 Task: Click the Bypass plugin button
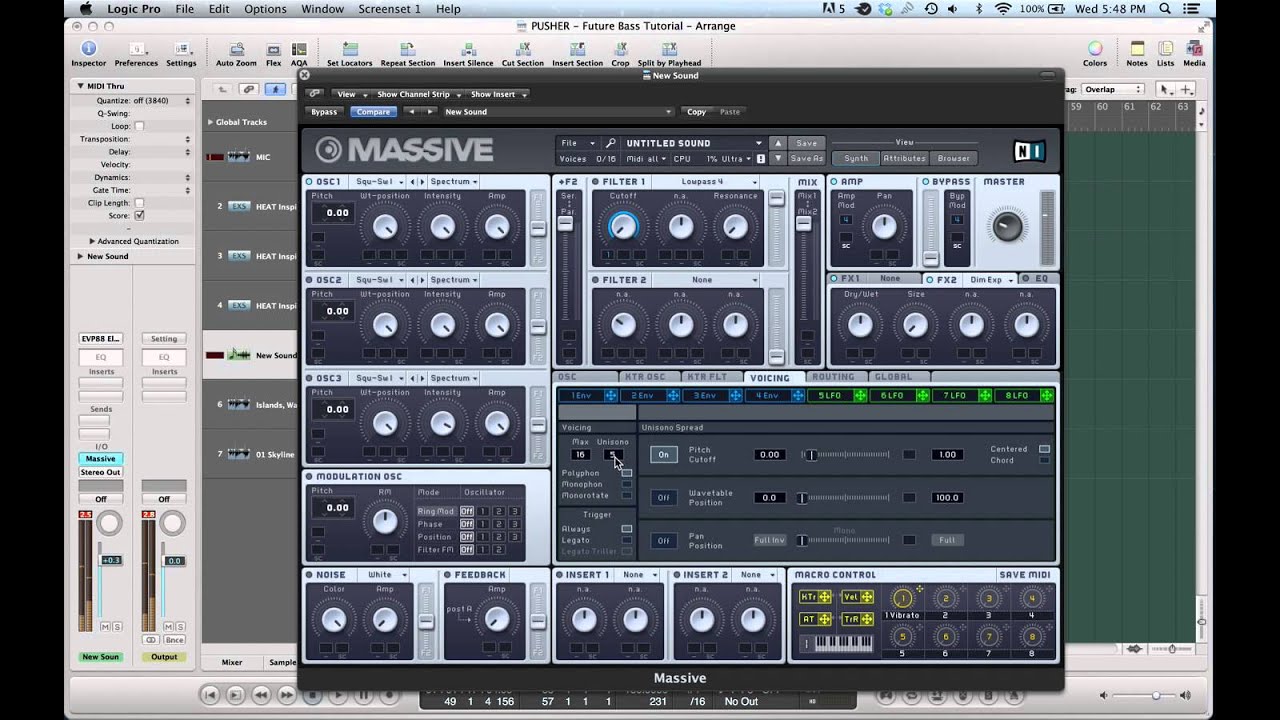(324, 112)
